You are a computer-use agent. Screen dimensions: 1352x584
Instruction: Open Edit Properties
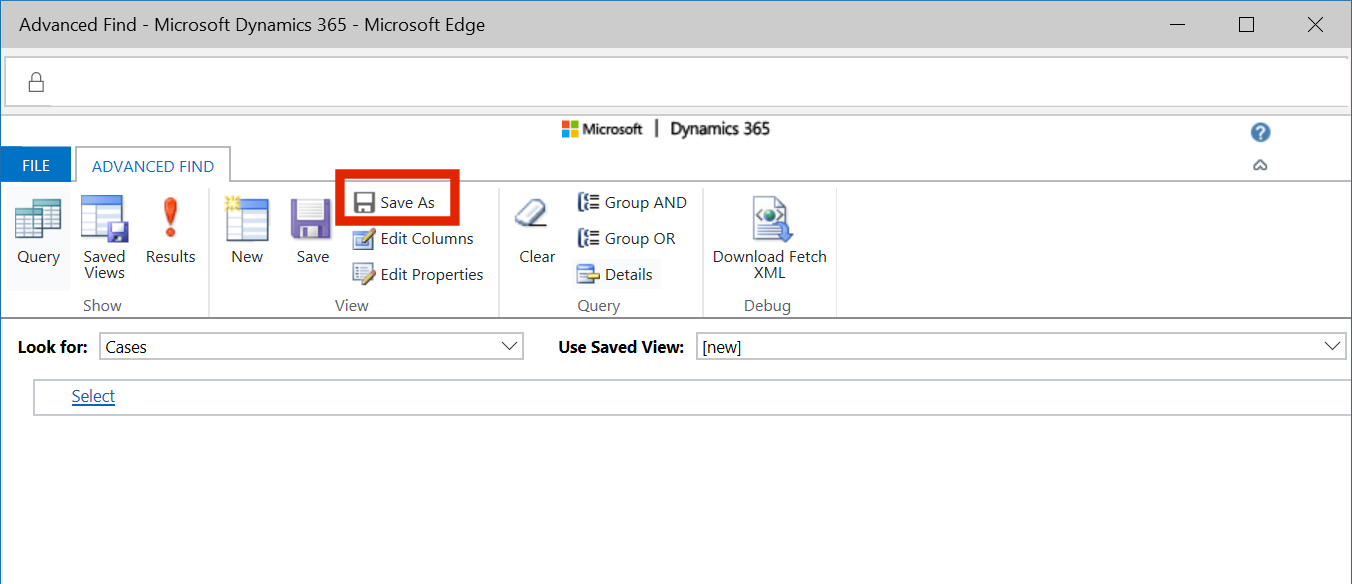coord(418,274)
